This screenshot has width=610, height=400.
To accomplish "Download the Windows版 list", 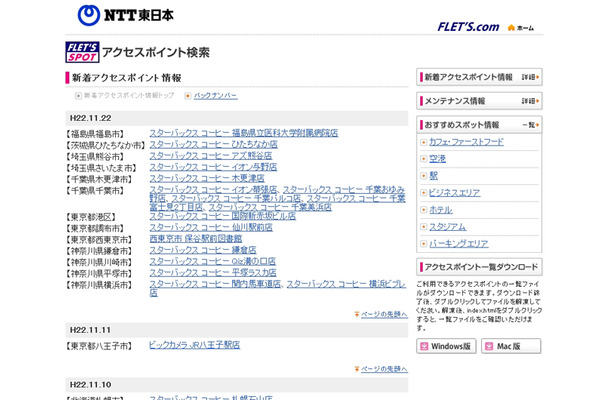I will (446, 346).
